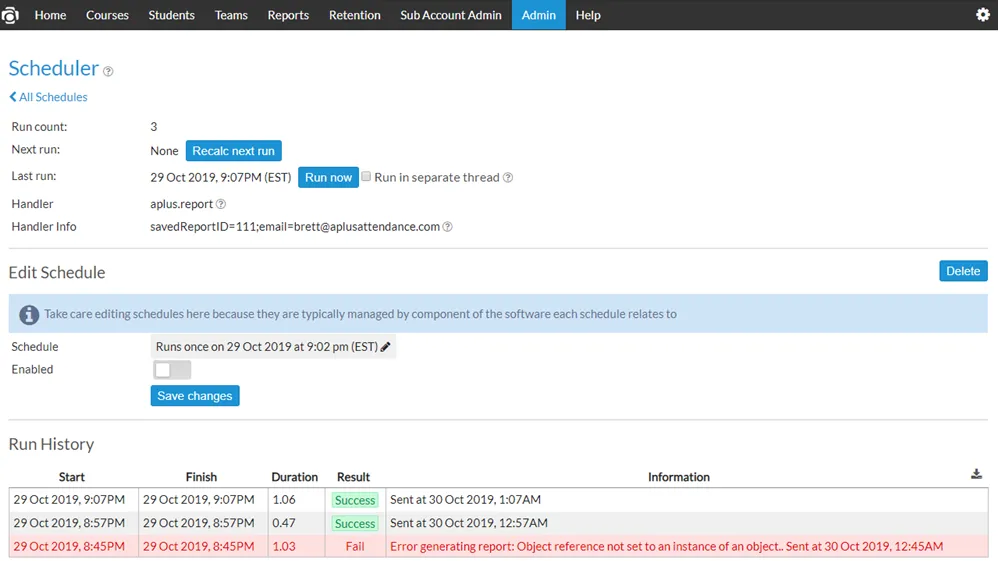Click help icon next to aplus.report handler
Viewport: 999px width, 561px height.
click(x=220, y=204)
